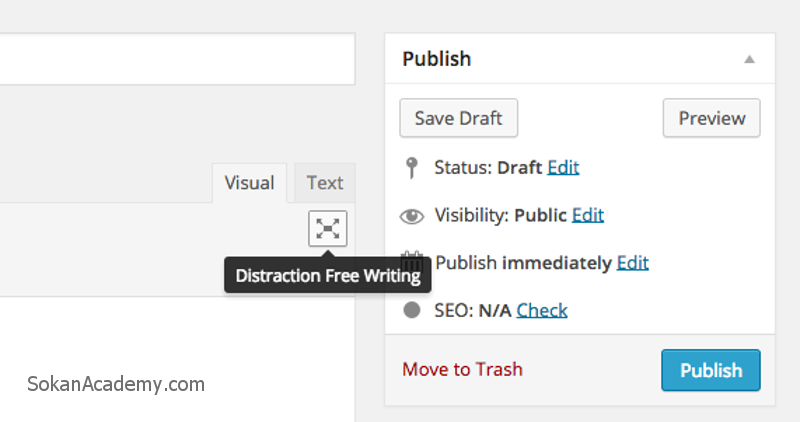
Task: Click inside the editor content area
Action: click(x=177, y=359)
